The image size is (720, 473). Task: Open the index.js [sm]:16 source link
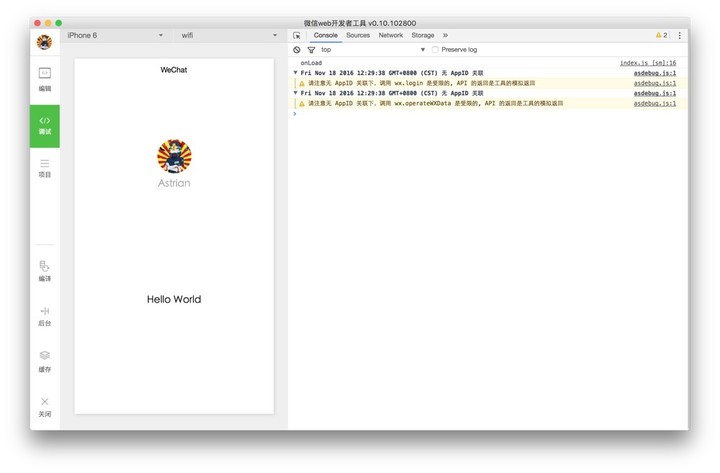pos(648,63)
